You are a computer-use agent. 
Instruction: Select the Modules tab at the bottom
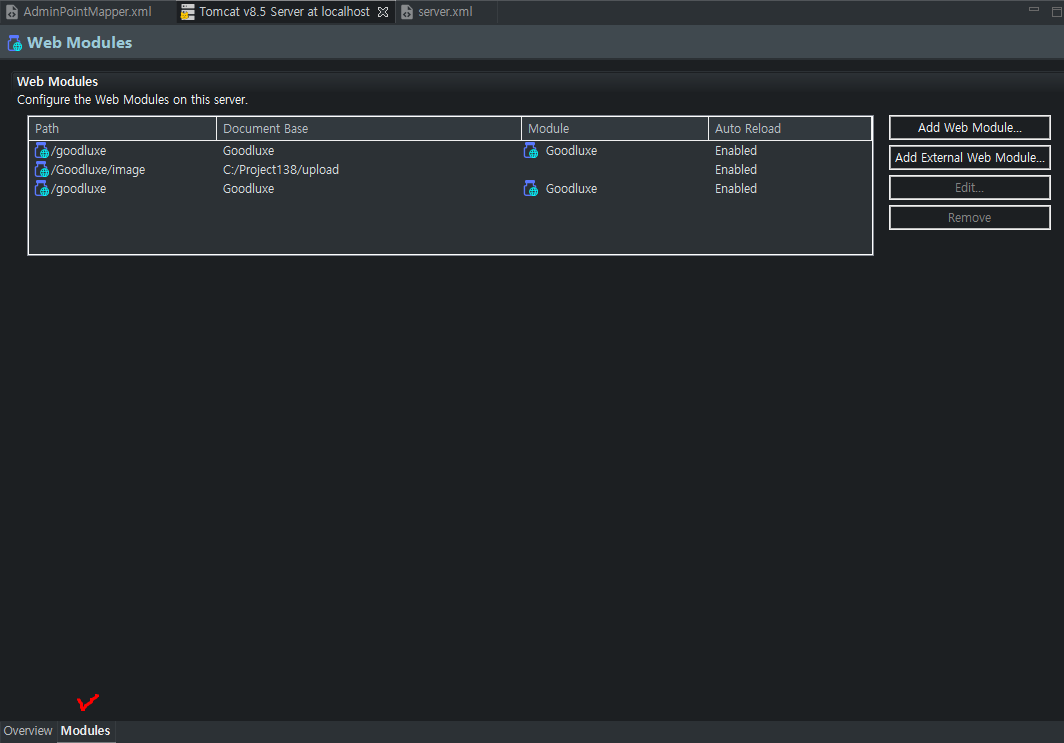tap(85, 731)
